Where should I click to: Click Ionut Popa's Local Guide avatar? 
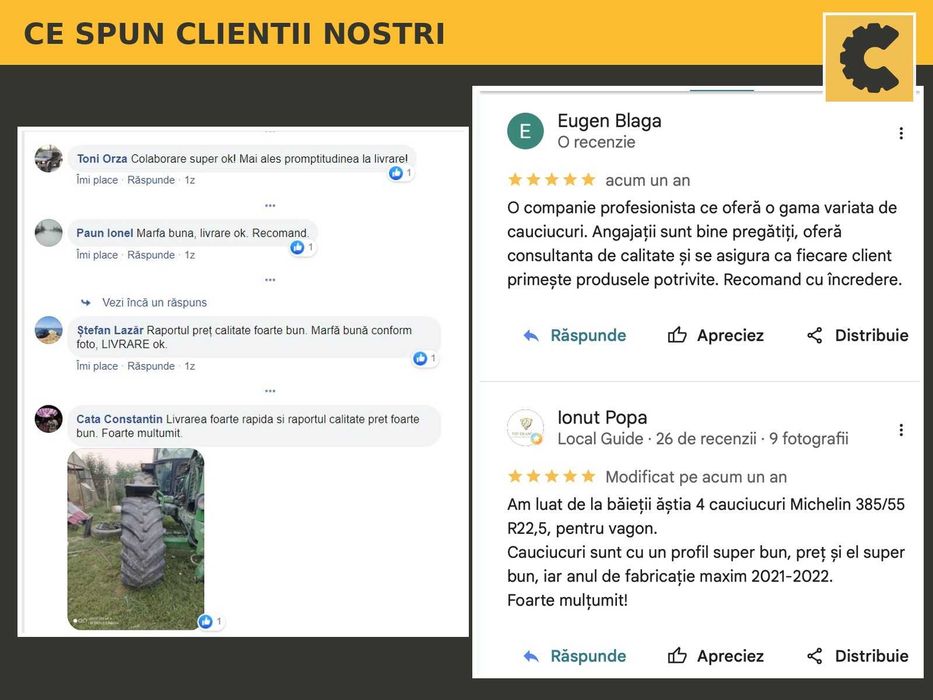(x=525, y=427)
